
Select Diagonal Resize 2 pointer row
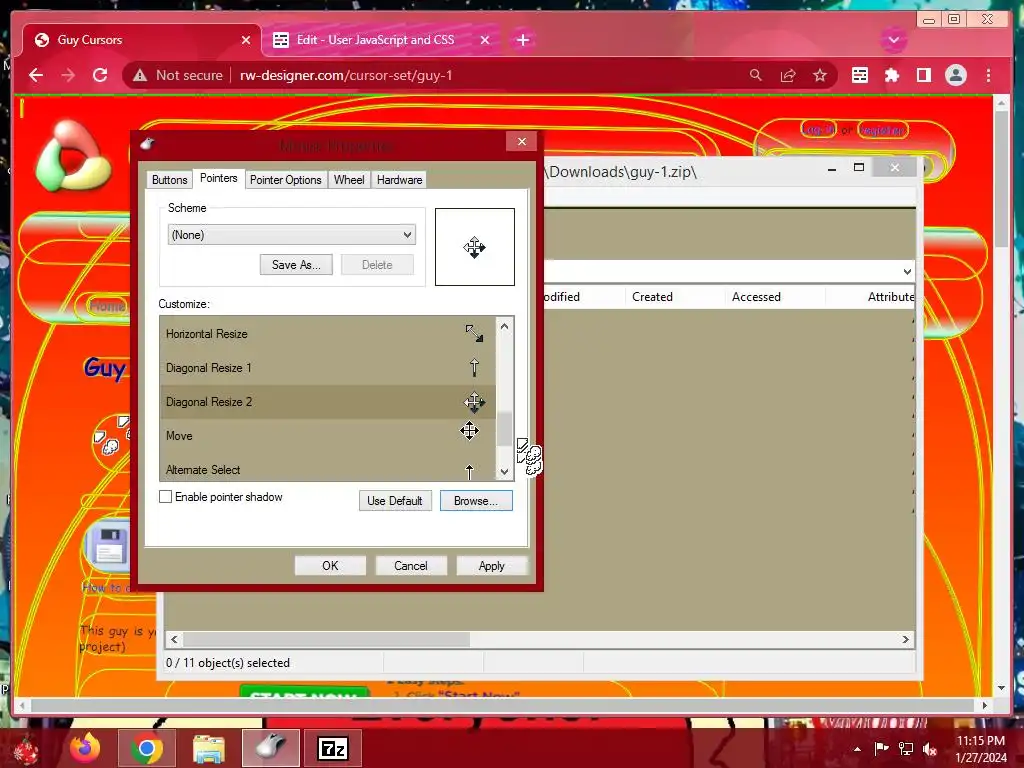(x=327, y=402)
